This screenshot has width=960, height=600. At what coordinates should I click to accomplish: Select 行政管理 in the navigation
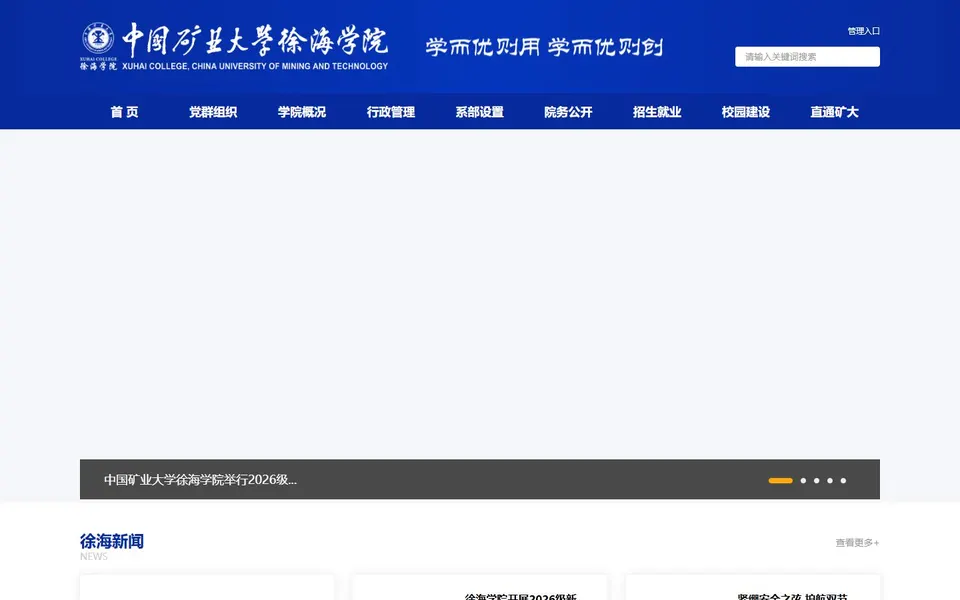click(x=391, y=112)
